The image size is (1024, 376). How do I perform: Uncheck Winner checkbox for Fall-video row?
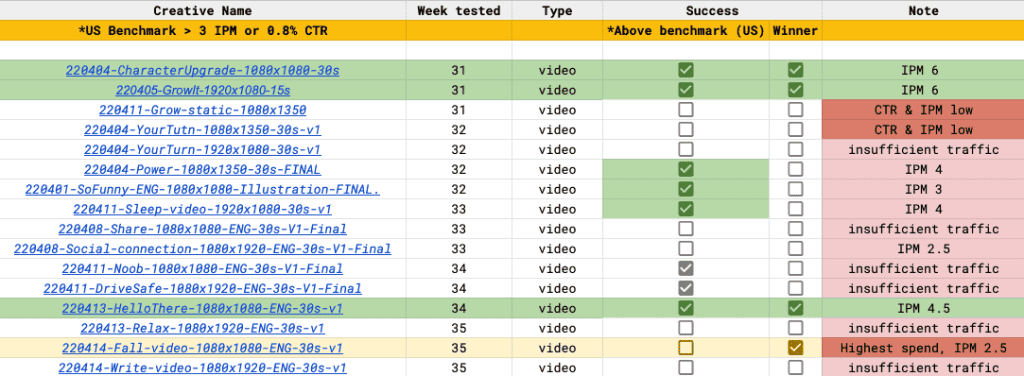pyautogui.click(x=795, y=348)
